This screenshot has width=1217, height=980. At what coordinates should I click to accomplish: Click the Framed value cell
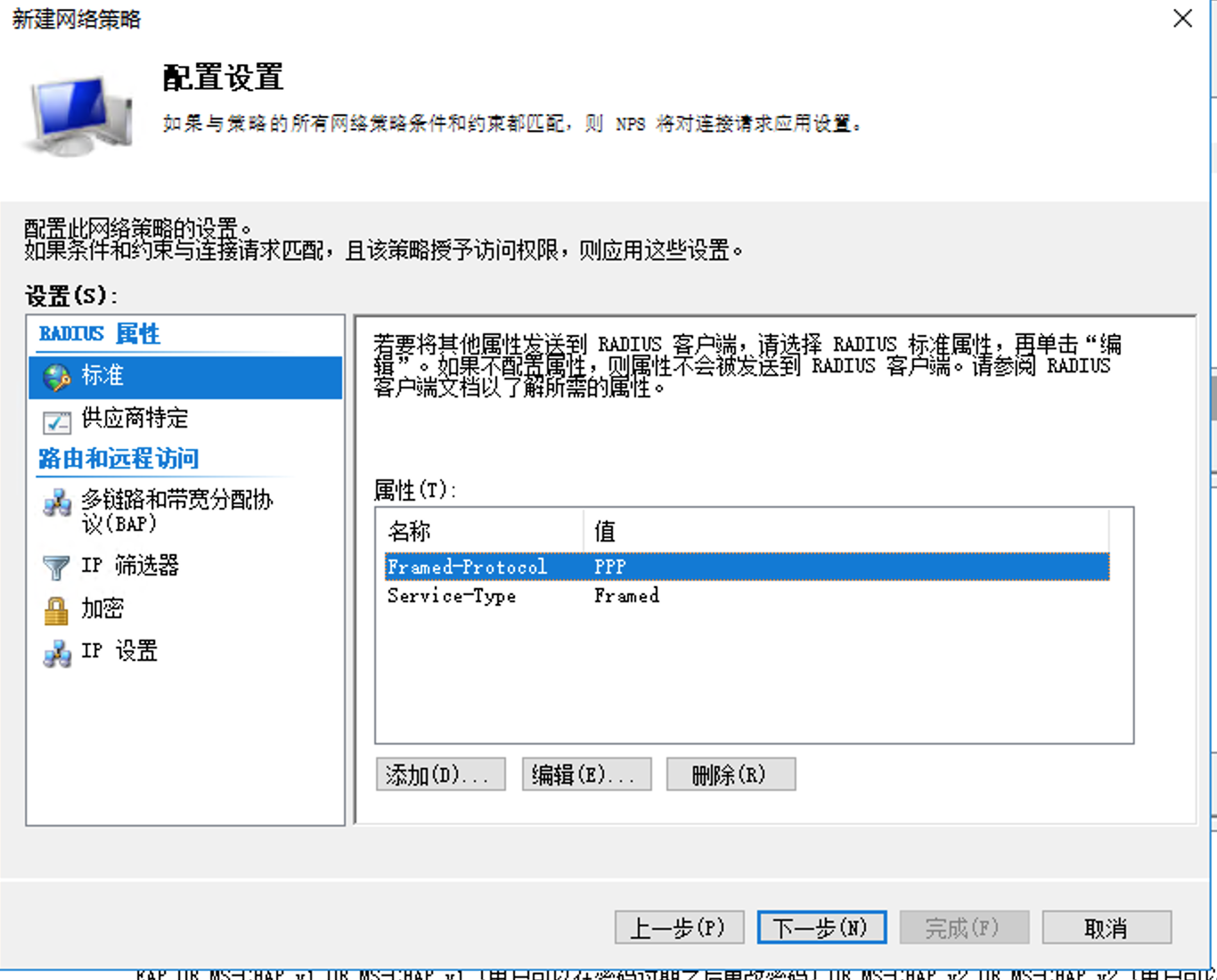627,595
